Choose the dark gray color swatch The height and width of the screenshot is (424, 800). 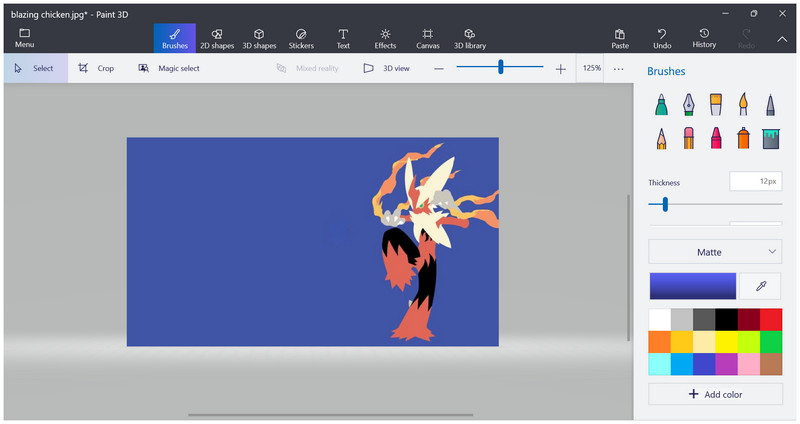704,319
